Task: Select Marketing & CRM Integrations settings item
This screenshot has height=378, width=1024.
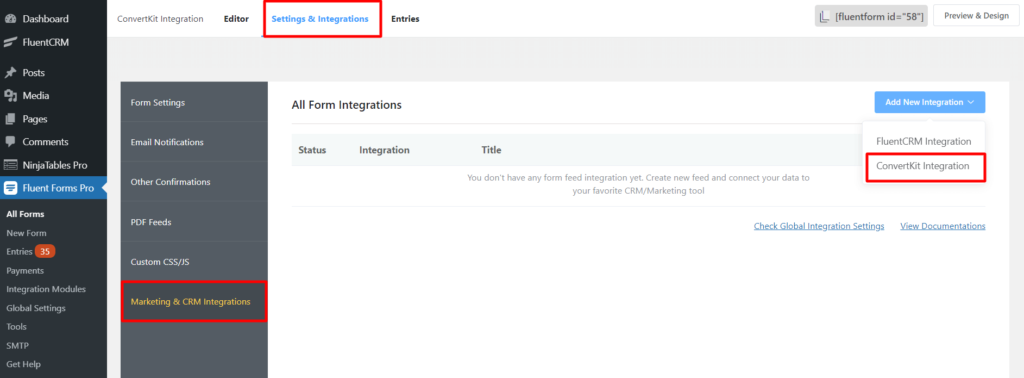Action: click(194, 302)
